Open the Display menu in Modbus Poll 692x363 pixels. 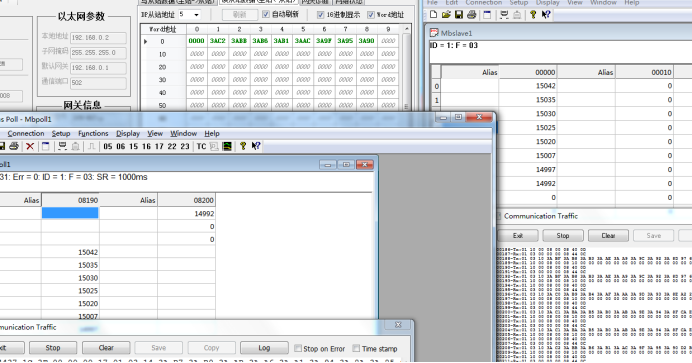click(128, 133)
